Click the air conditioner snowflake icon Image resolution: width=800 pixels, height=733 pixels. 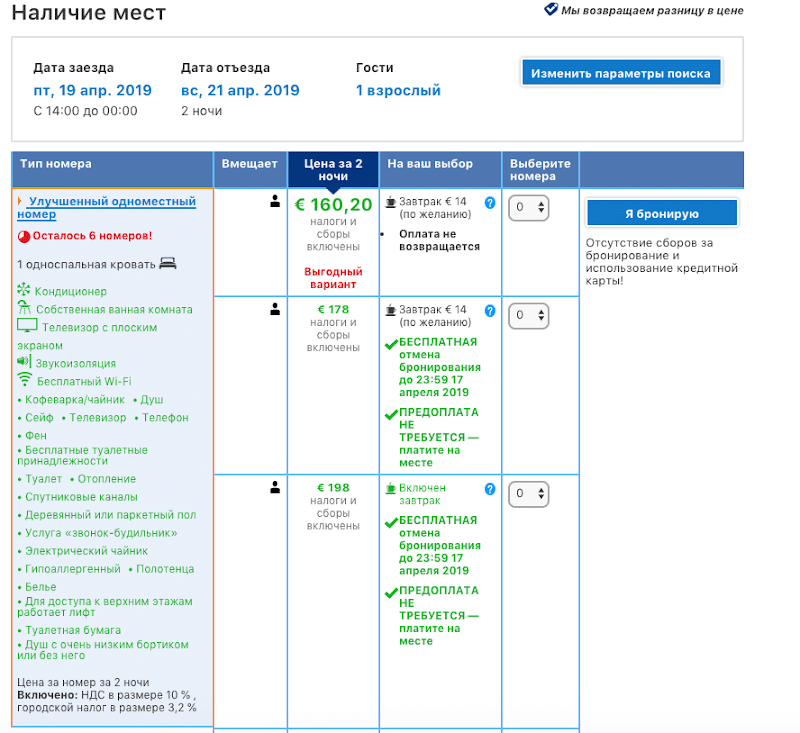[23, 290]
